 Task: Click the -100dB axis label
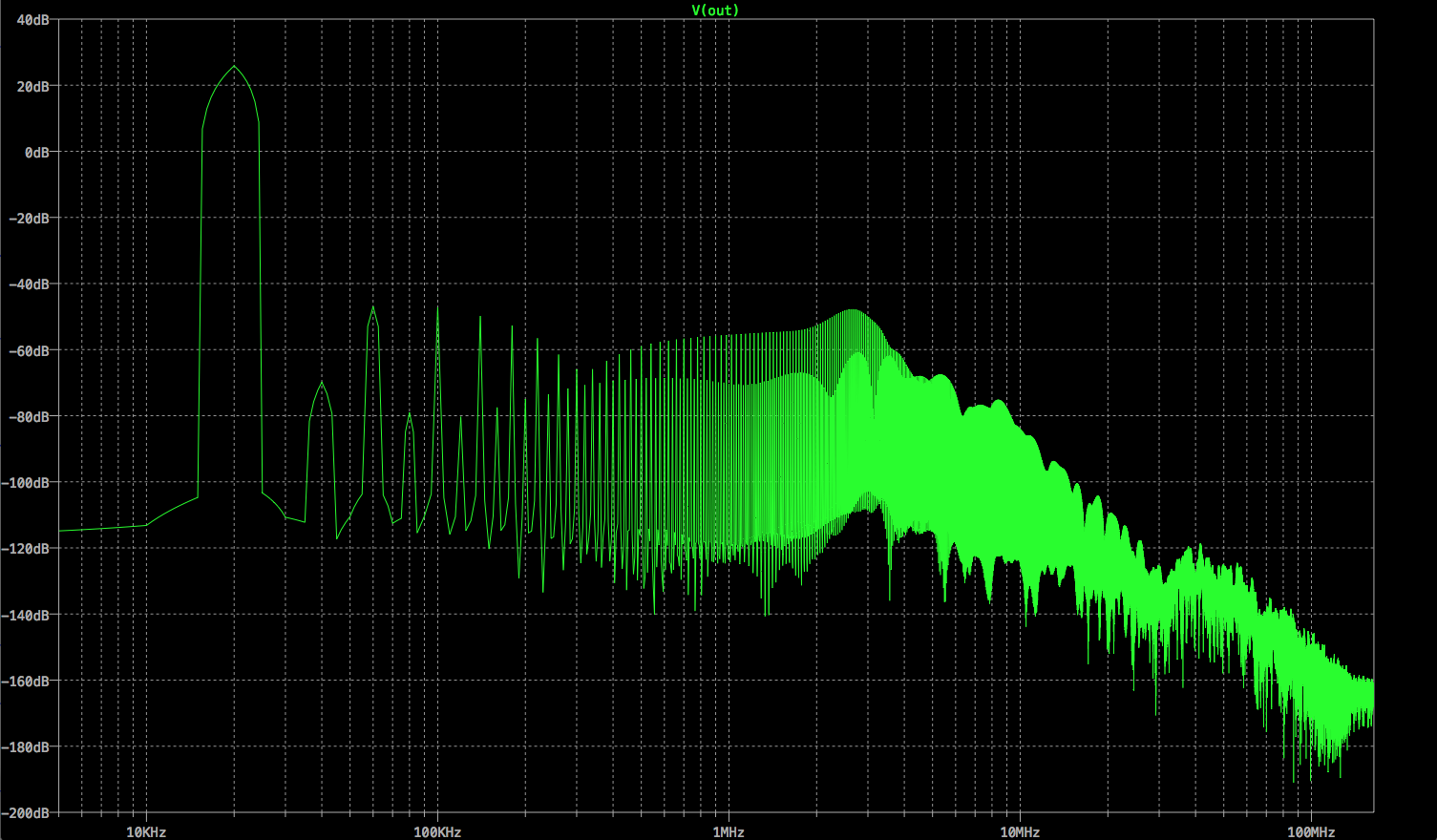click(26, 482)
